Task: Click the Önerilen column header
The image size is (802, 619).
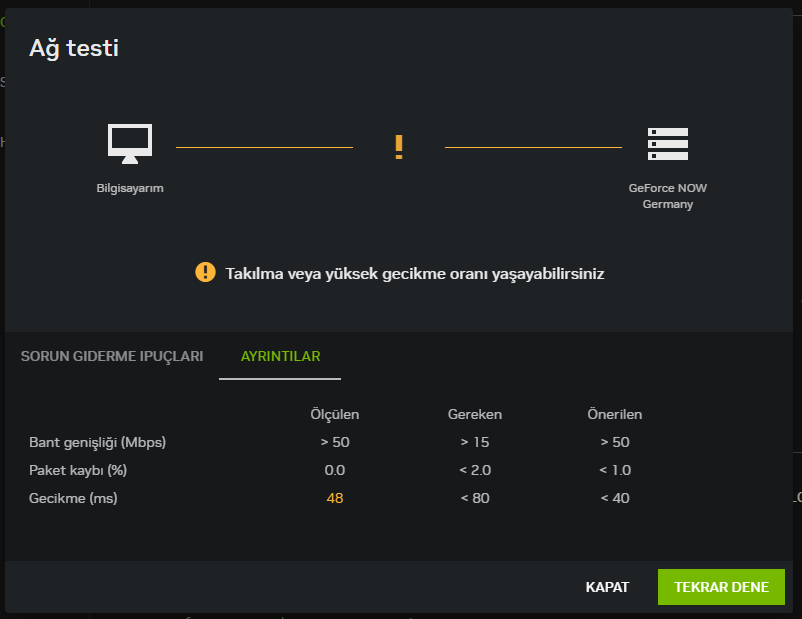Action: coord(614,414)
